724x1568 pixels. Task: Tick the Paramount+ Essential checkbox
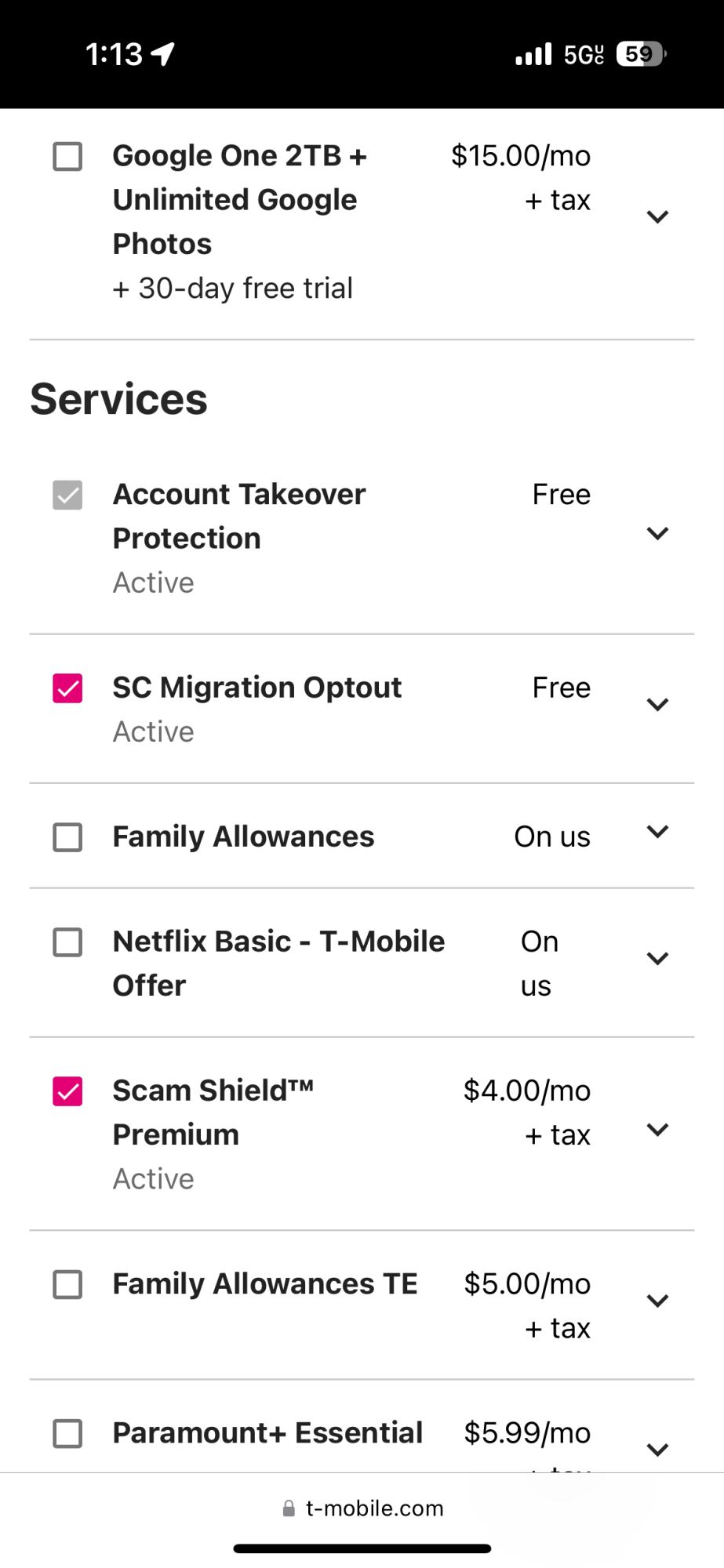coord(67,1433)
